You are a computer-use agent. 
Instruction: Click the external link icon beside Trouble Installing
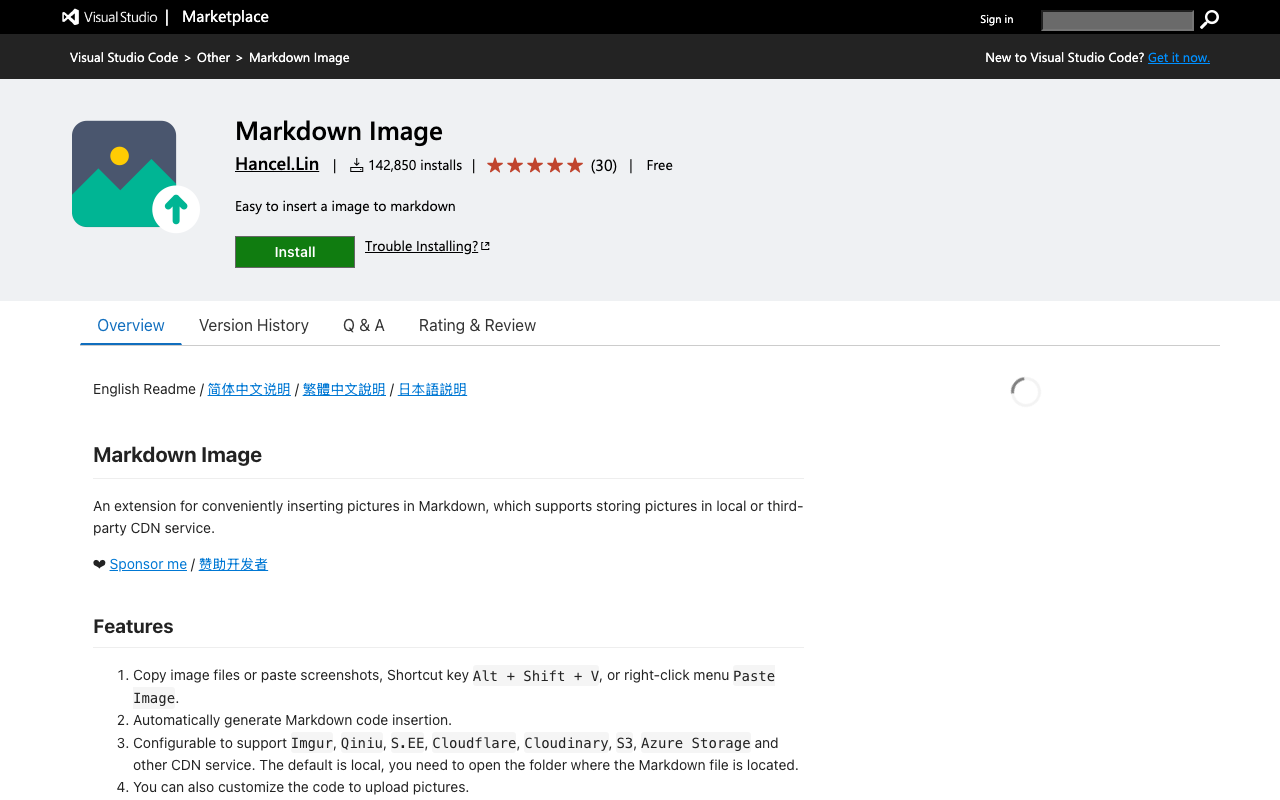click(485, 246)
